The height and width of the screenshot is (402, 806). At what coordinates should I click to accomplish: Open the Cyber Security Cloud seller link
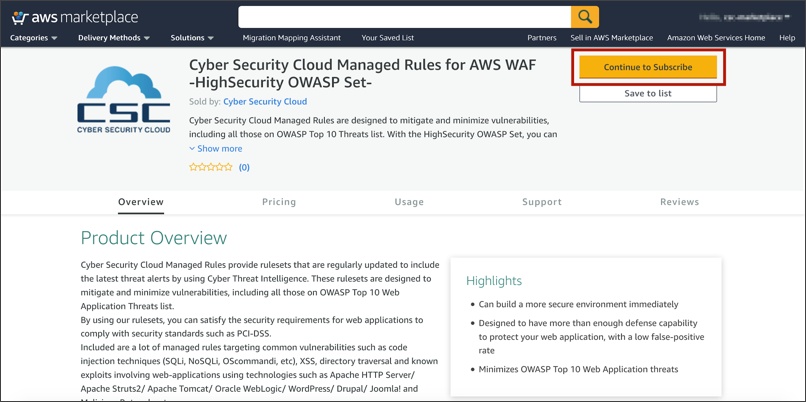265,102
